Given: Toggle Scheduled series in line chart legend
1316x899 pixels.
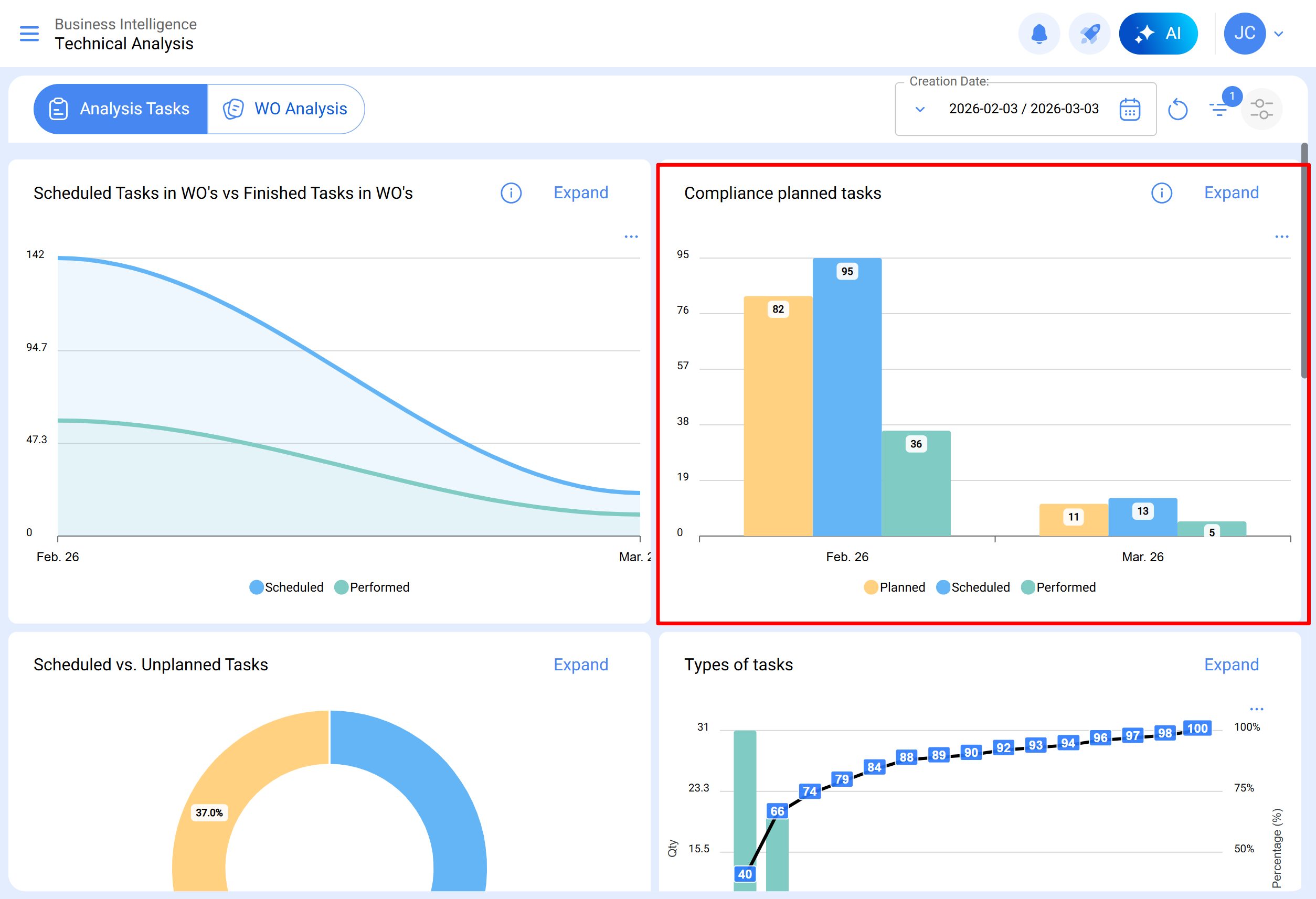Looking at the screenshot, I should coord(286,587).
